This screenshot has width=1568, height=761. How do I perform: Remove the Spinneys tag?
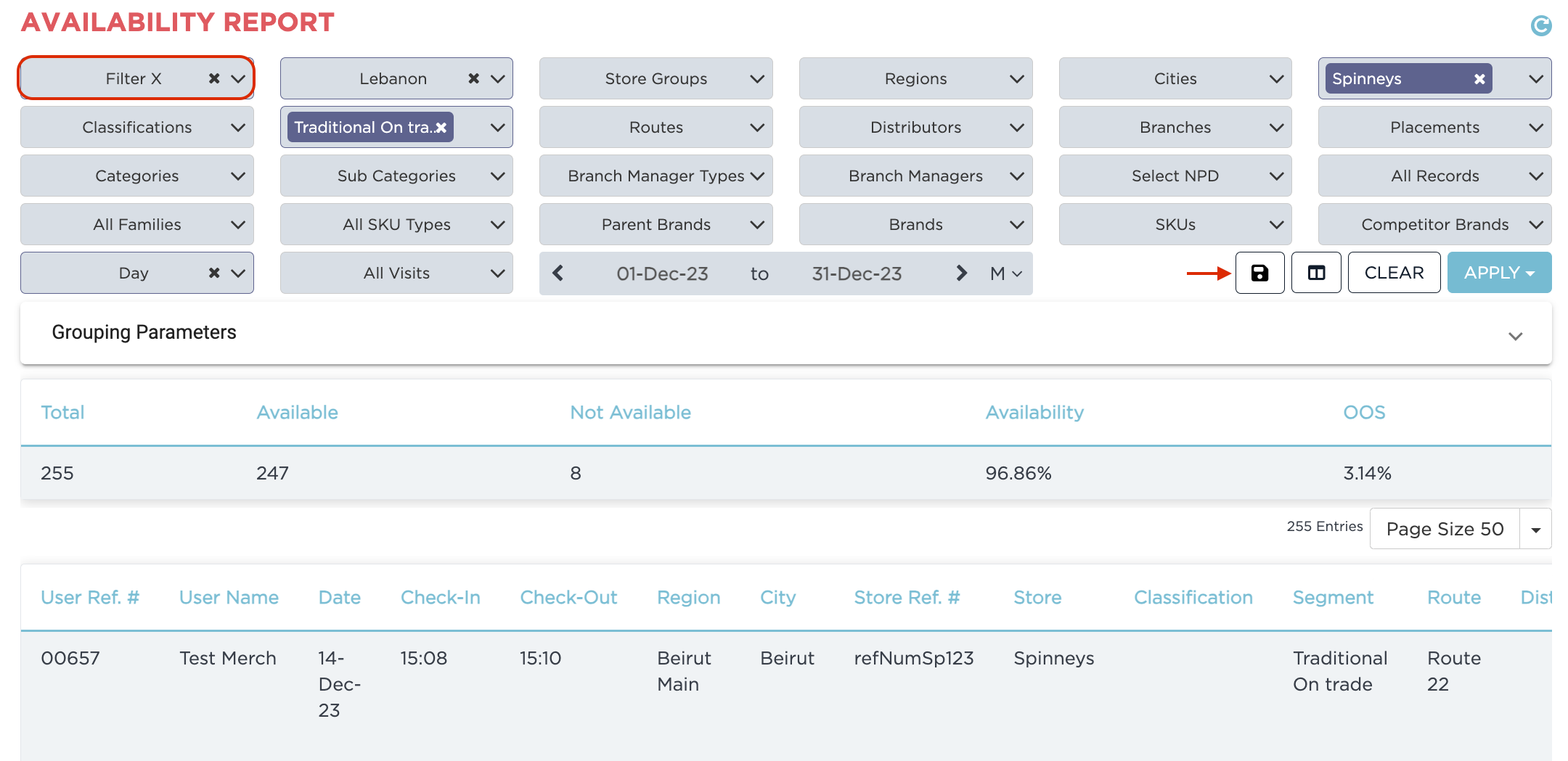tap(1479, 79)
